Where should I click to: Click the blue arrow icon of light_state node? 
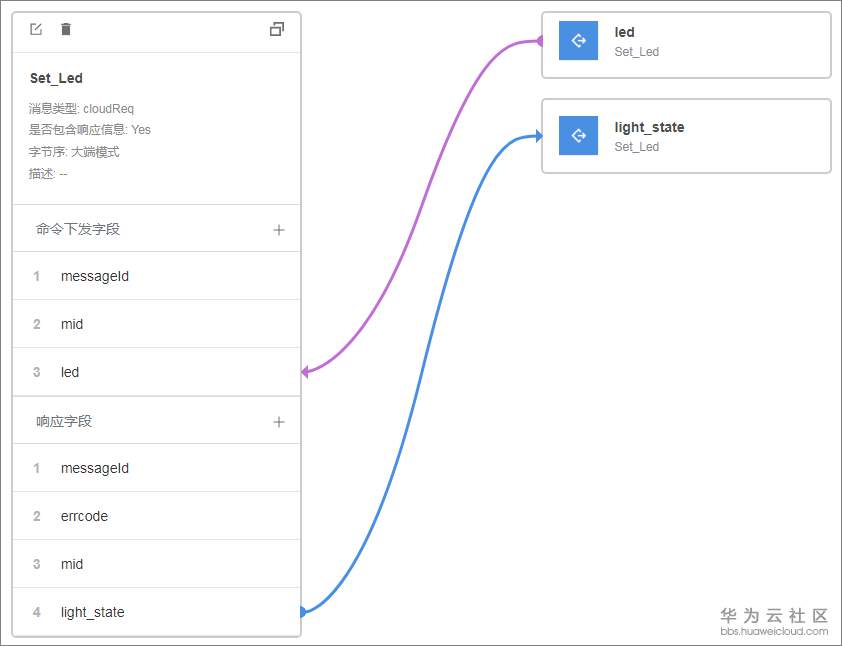coord(578,136)
